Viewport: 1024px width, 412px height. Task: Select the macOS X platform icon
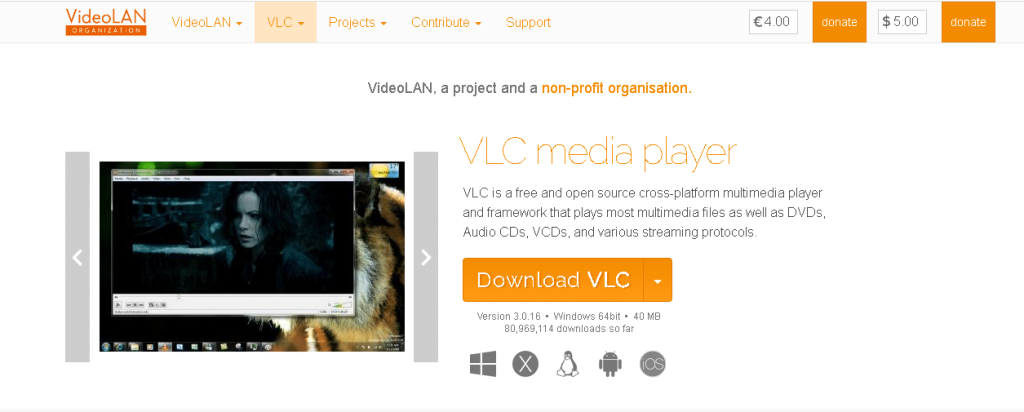click(x=525, y=364)
